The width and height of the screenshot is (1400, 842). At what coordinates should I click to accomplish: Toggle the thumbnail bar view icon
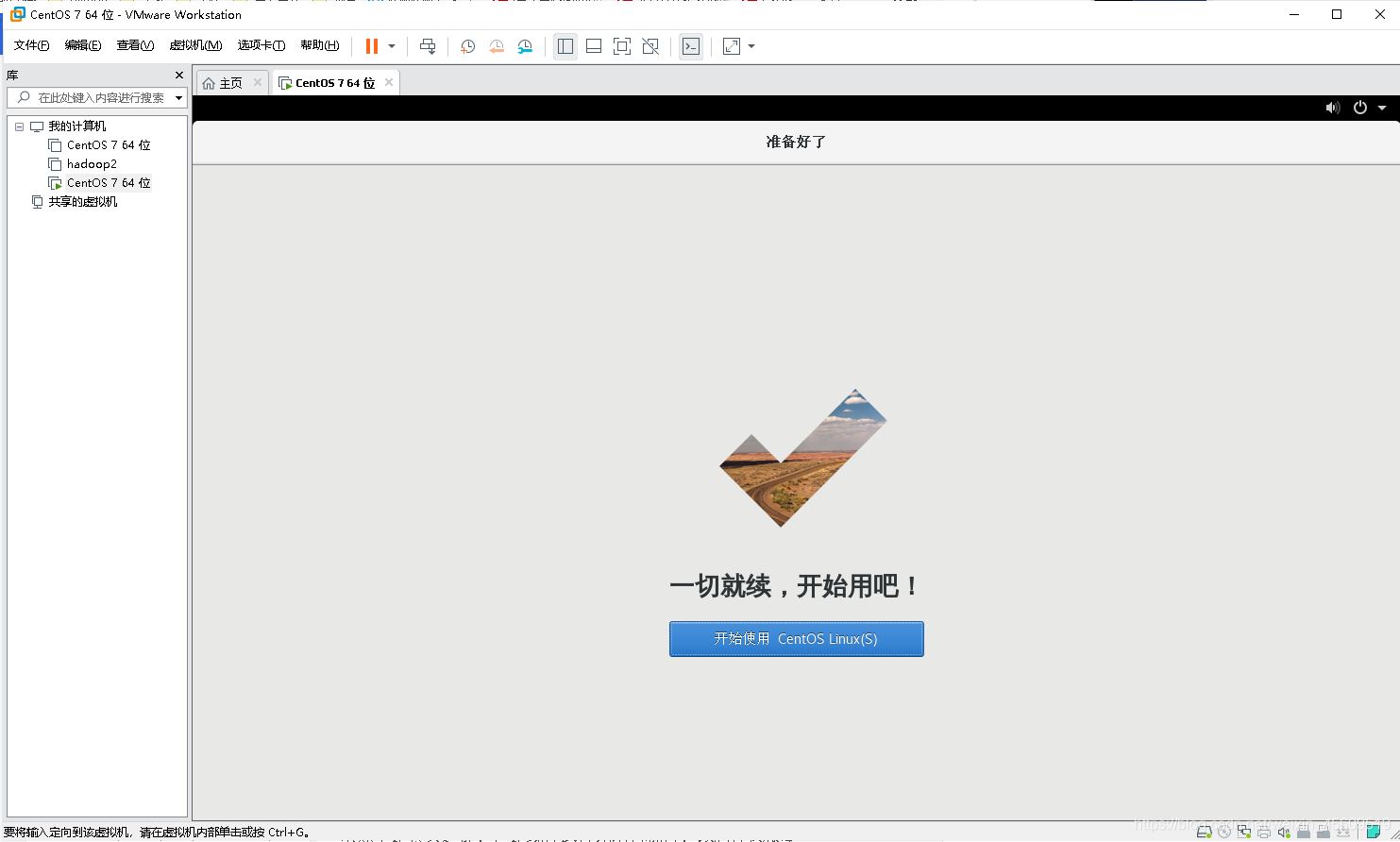tap(594, 46)
